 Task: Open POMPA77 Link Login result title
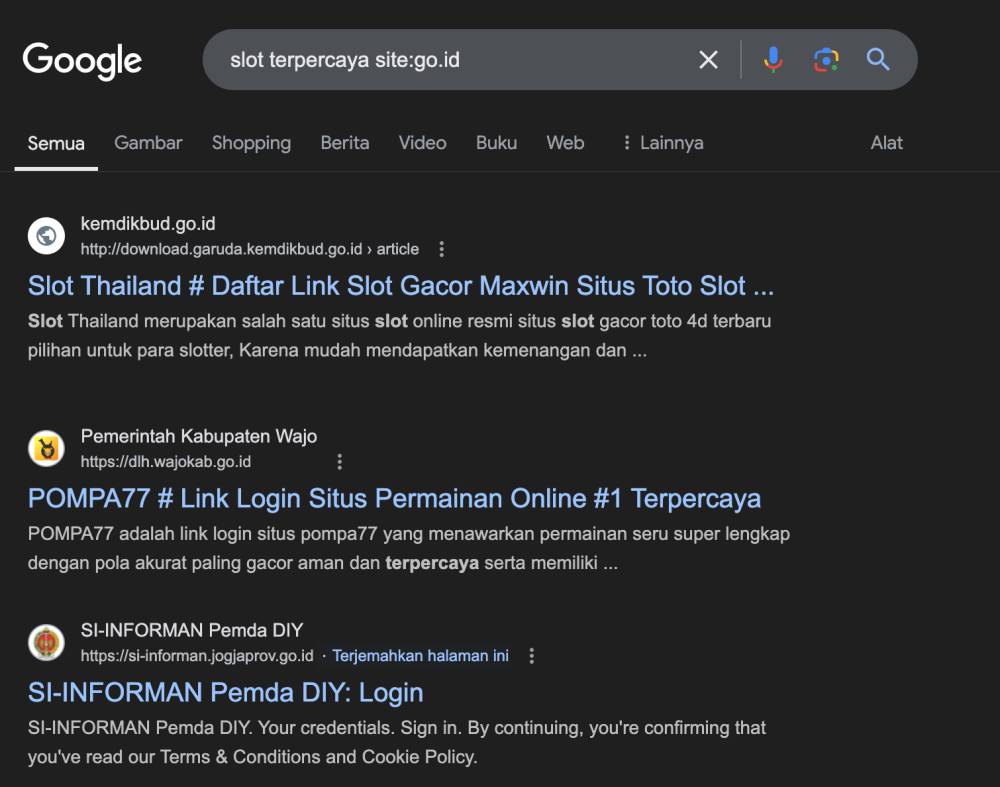point(394,498)
